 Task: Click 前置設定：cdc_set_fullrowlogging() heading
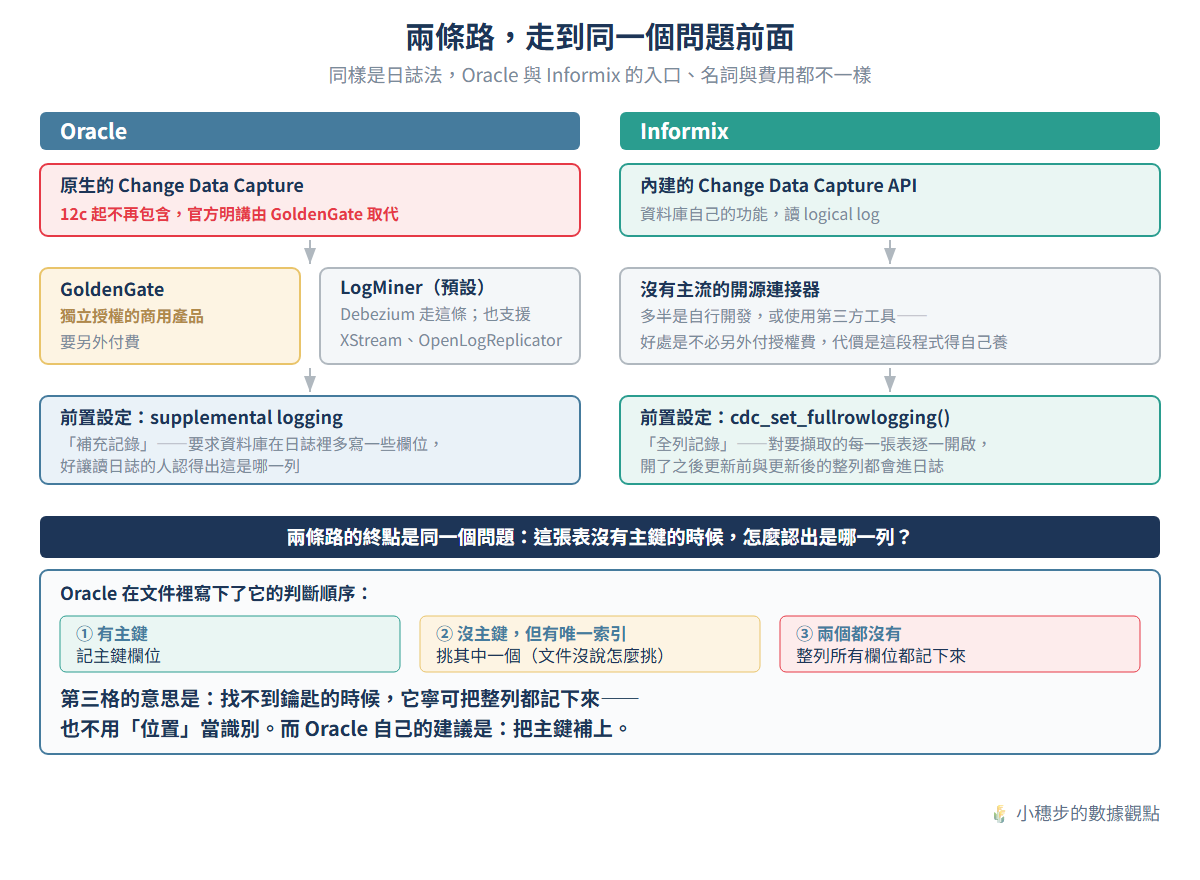[795, 418]
